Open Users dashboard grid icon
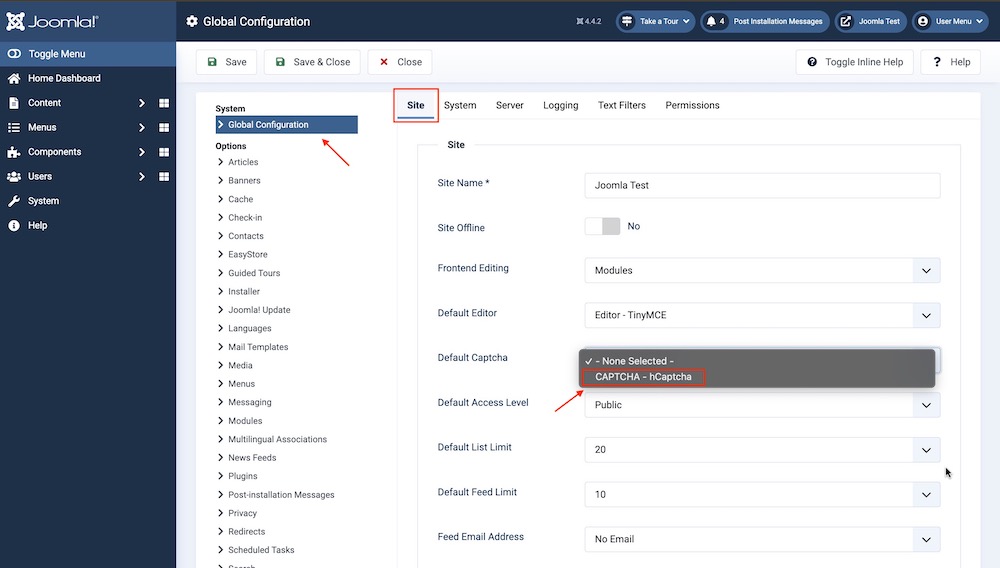The image size is (1000, 568). 164,177
